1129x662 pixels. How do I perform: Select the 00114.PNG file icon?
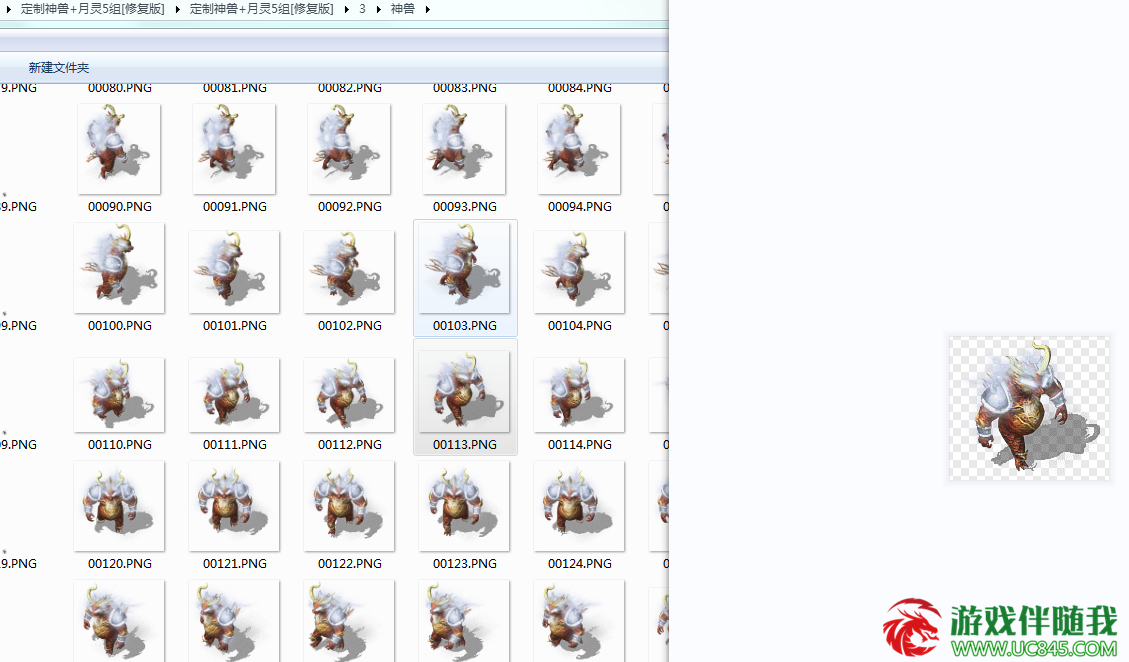pyautogui.click(x=579, y=395)
